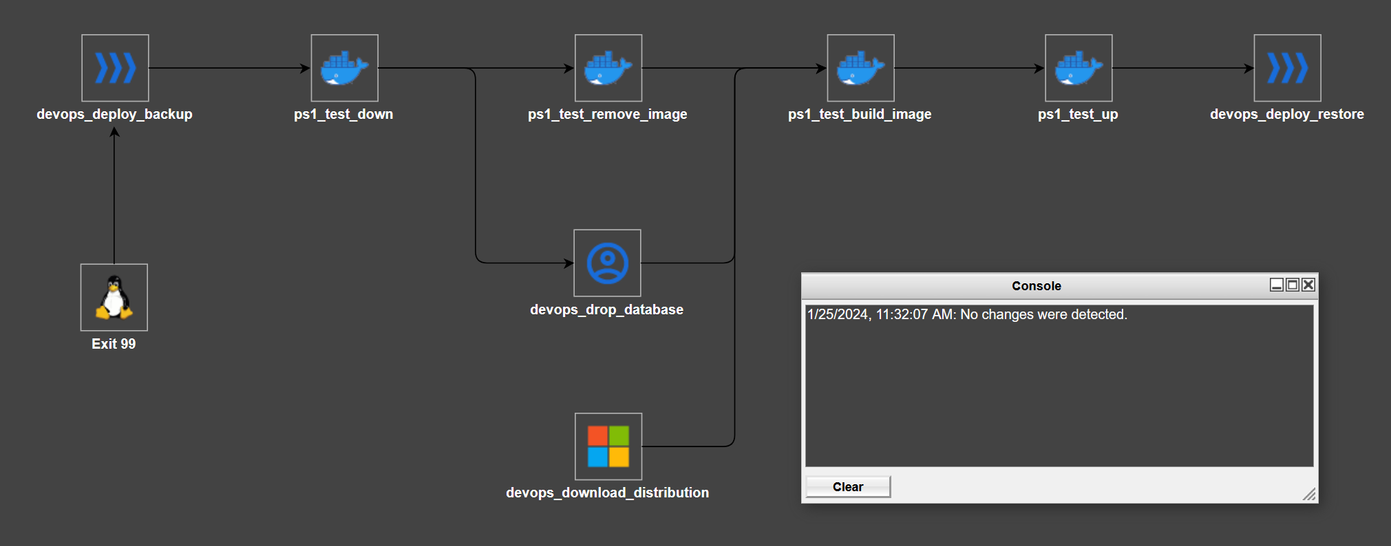Click the Console window title bar
The height and width of the screenshot is (546, 1391).
(x=1036, y=286)
